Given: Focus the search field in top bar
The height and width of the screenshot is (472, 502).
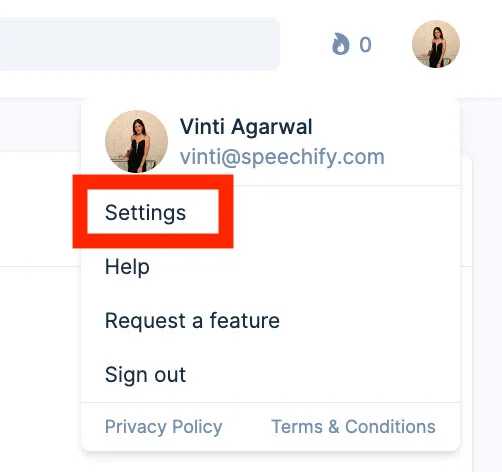Looking at the screenshot, I should [140, 44].
